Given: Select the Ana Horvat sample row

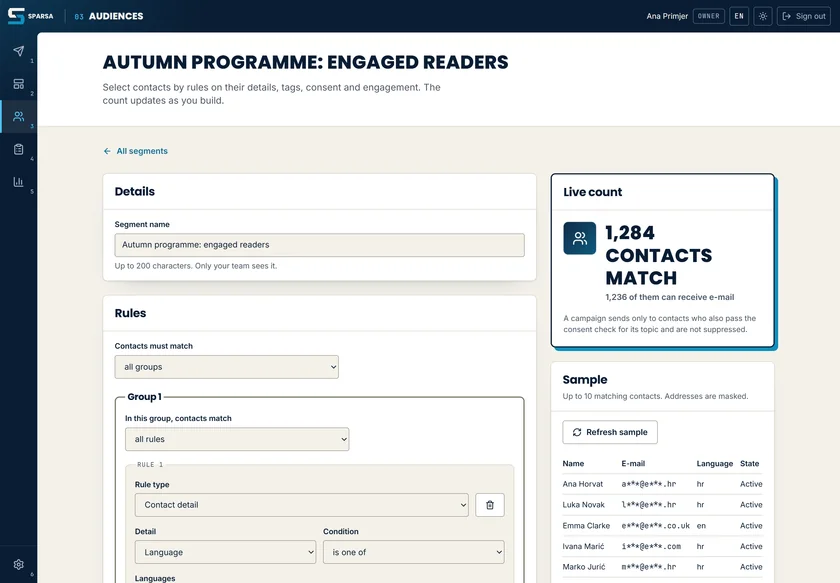Looking at the screenshot, I should (x=662, y=484).
